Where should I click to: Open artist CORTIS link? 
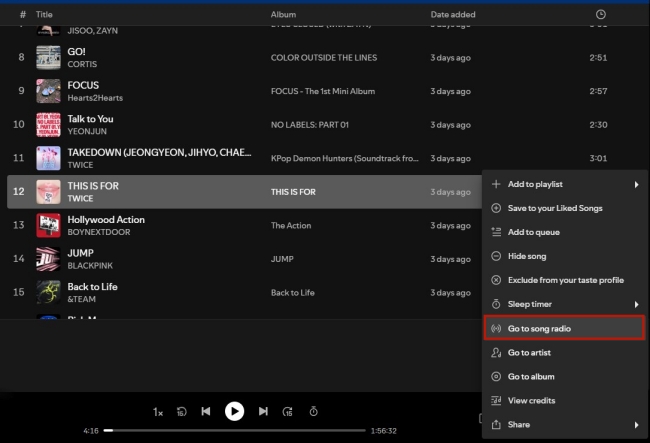click(82, 64)
